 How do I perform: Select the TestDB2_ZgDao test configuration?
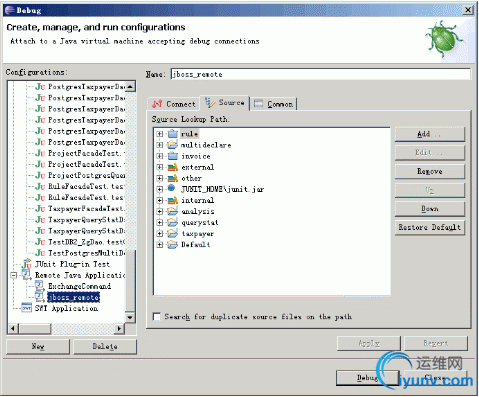point(87,242)
